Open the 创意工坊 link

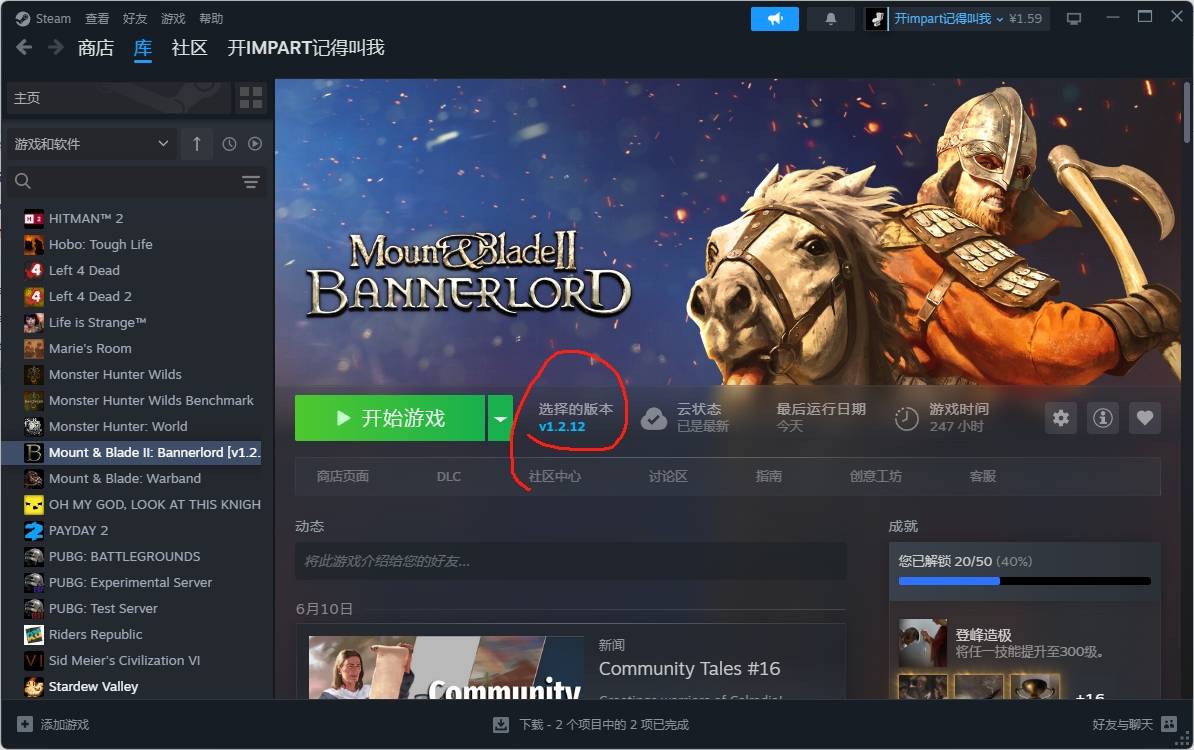pyautogui.click(x=876, y=476)
